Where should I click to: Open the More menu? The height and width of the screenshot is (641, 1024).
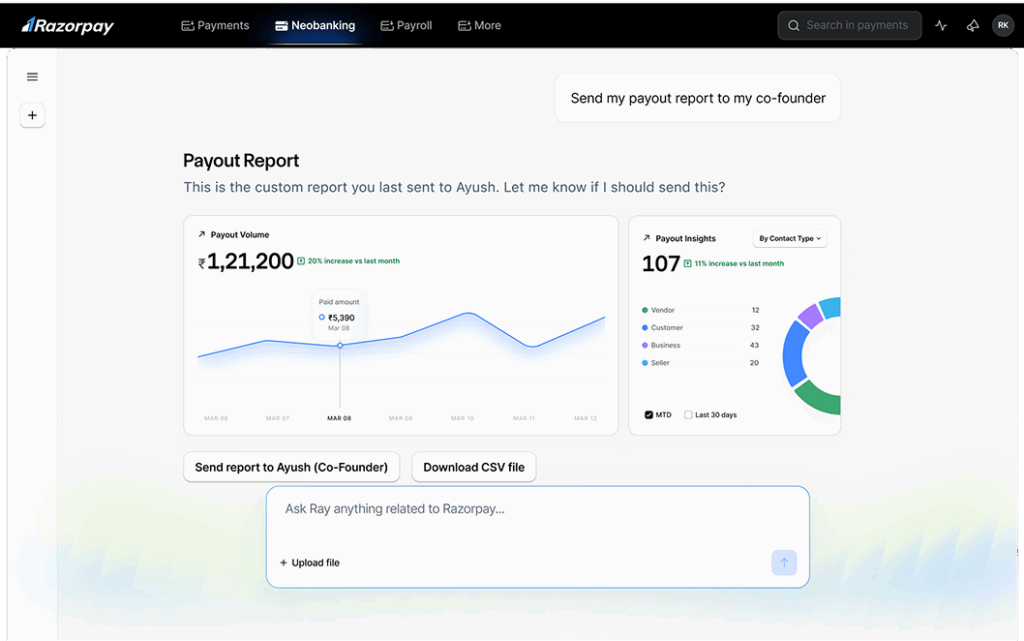click(479, 26)
